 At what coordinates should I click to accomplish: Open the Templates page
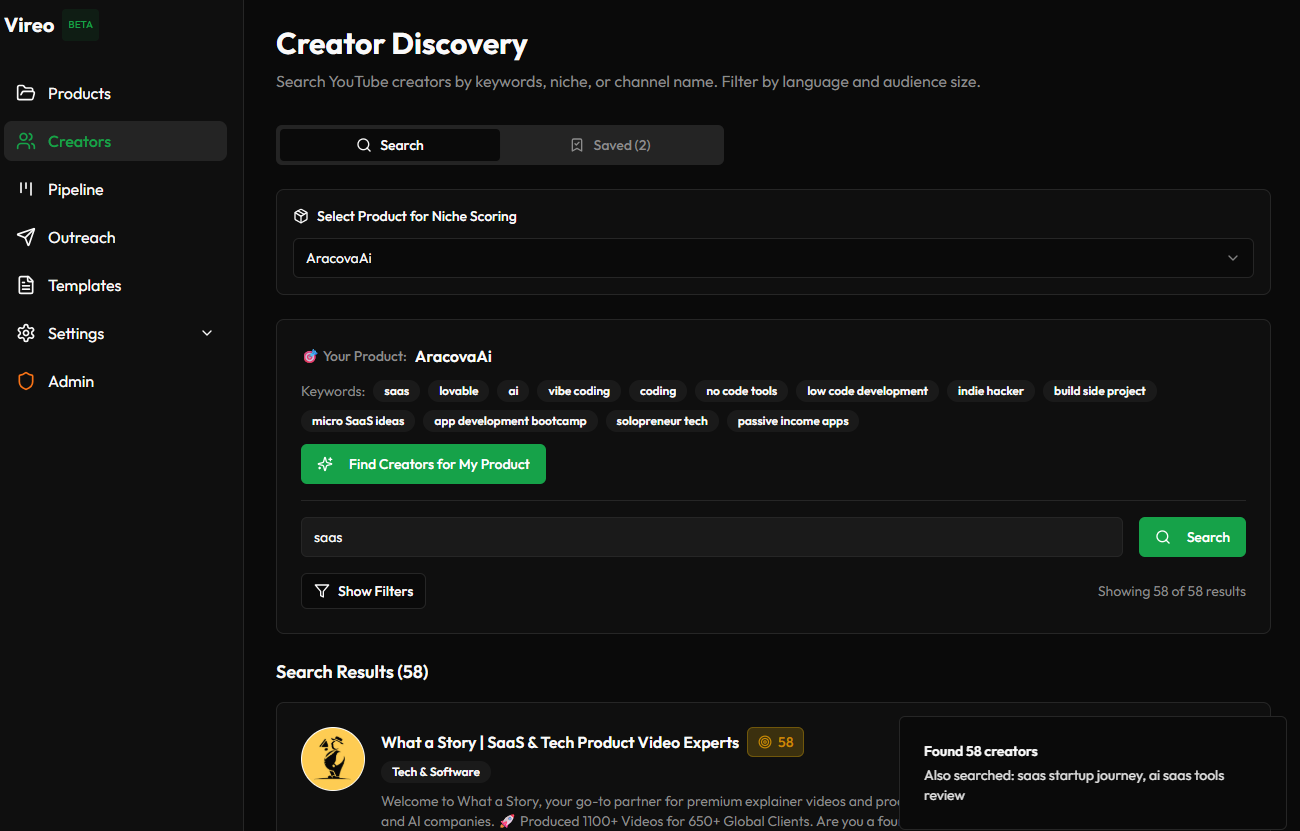tap(115, 285)
